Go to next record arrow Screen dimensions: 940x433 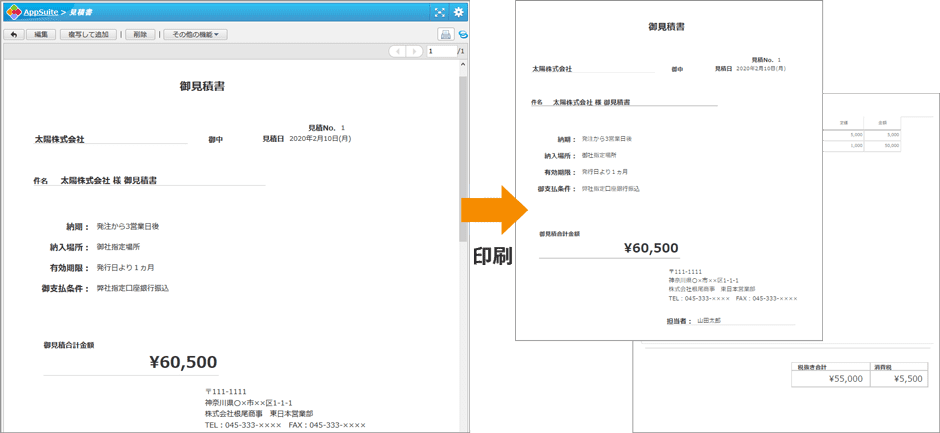tap(415, 51)
